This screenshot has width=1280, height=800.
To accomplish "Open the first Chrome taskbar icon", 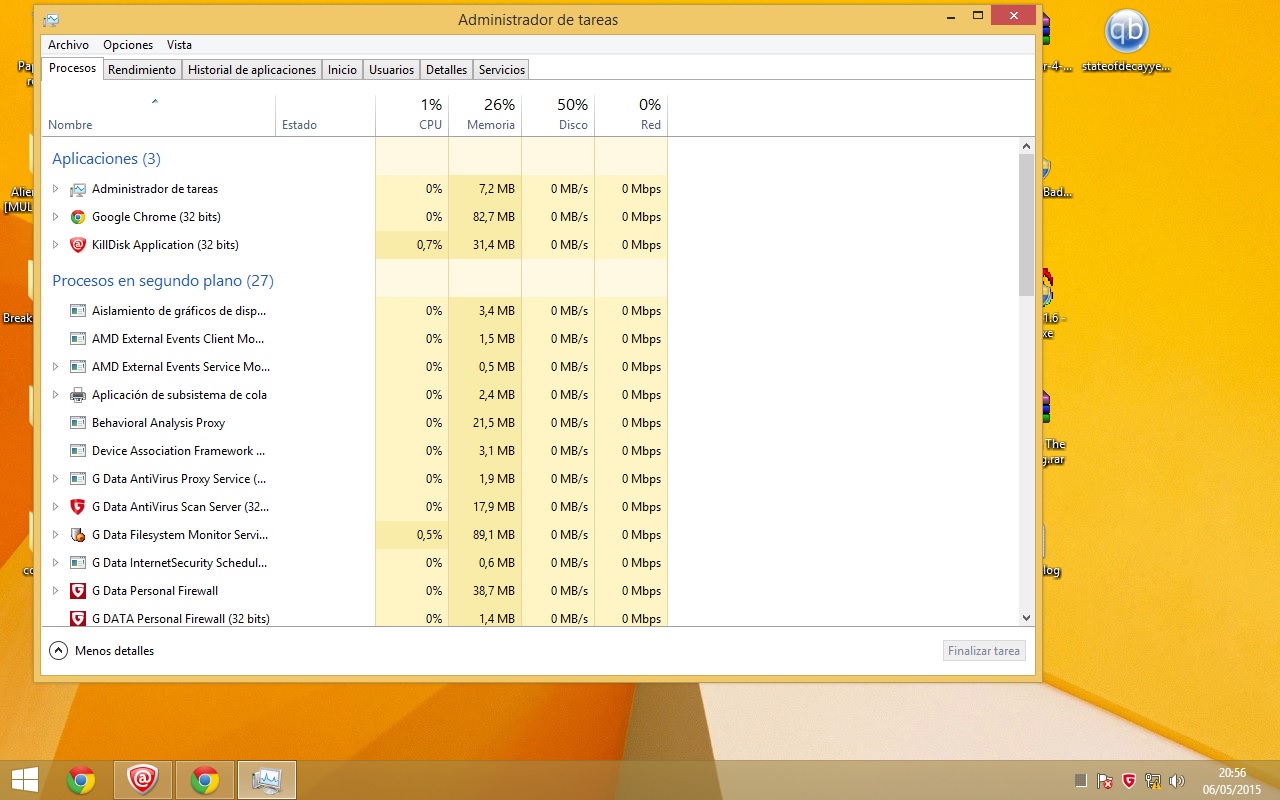I will click(81, 780).
